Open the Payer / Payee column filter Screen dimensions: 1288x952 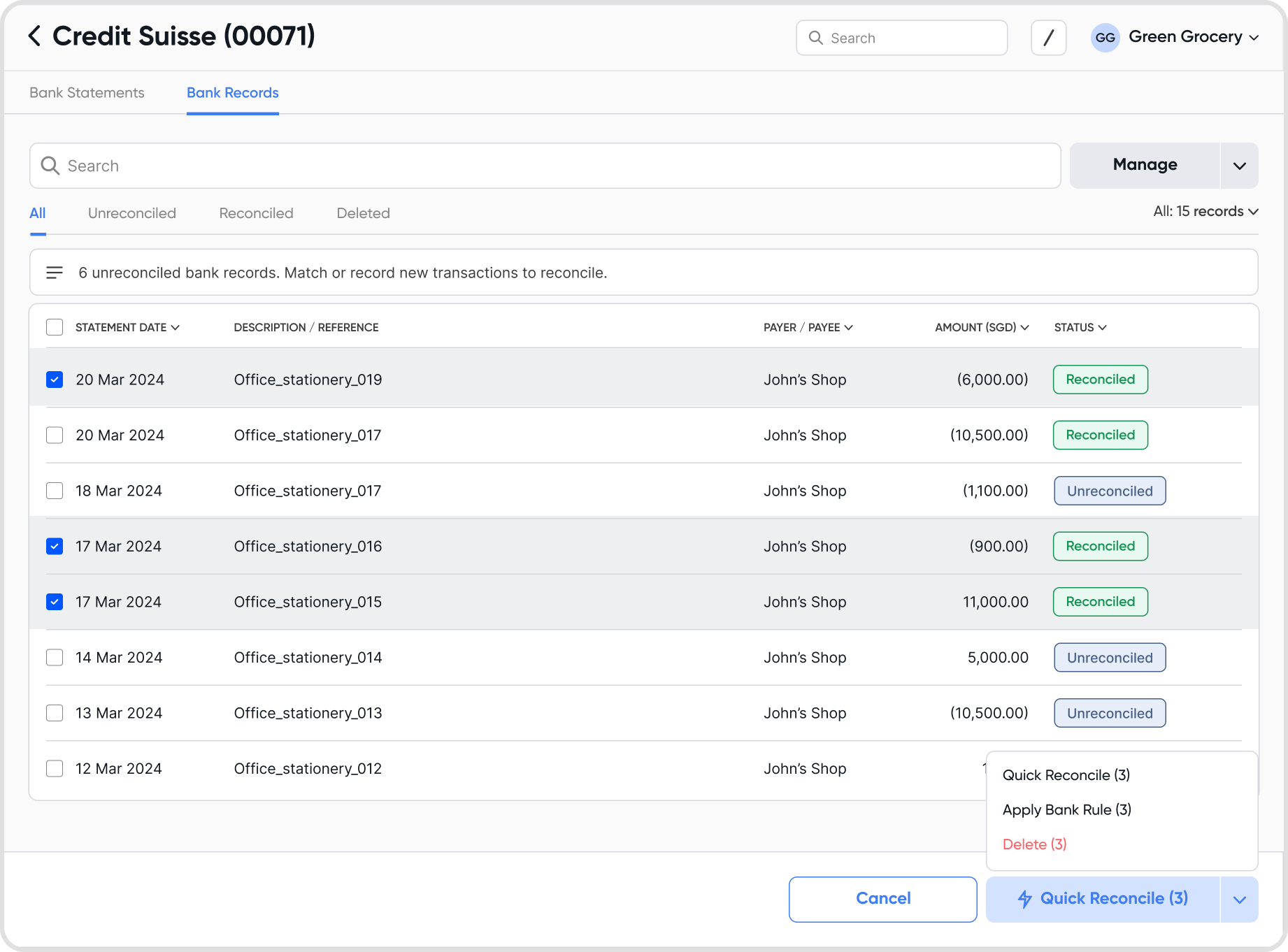(x=808, y=327)
